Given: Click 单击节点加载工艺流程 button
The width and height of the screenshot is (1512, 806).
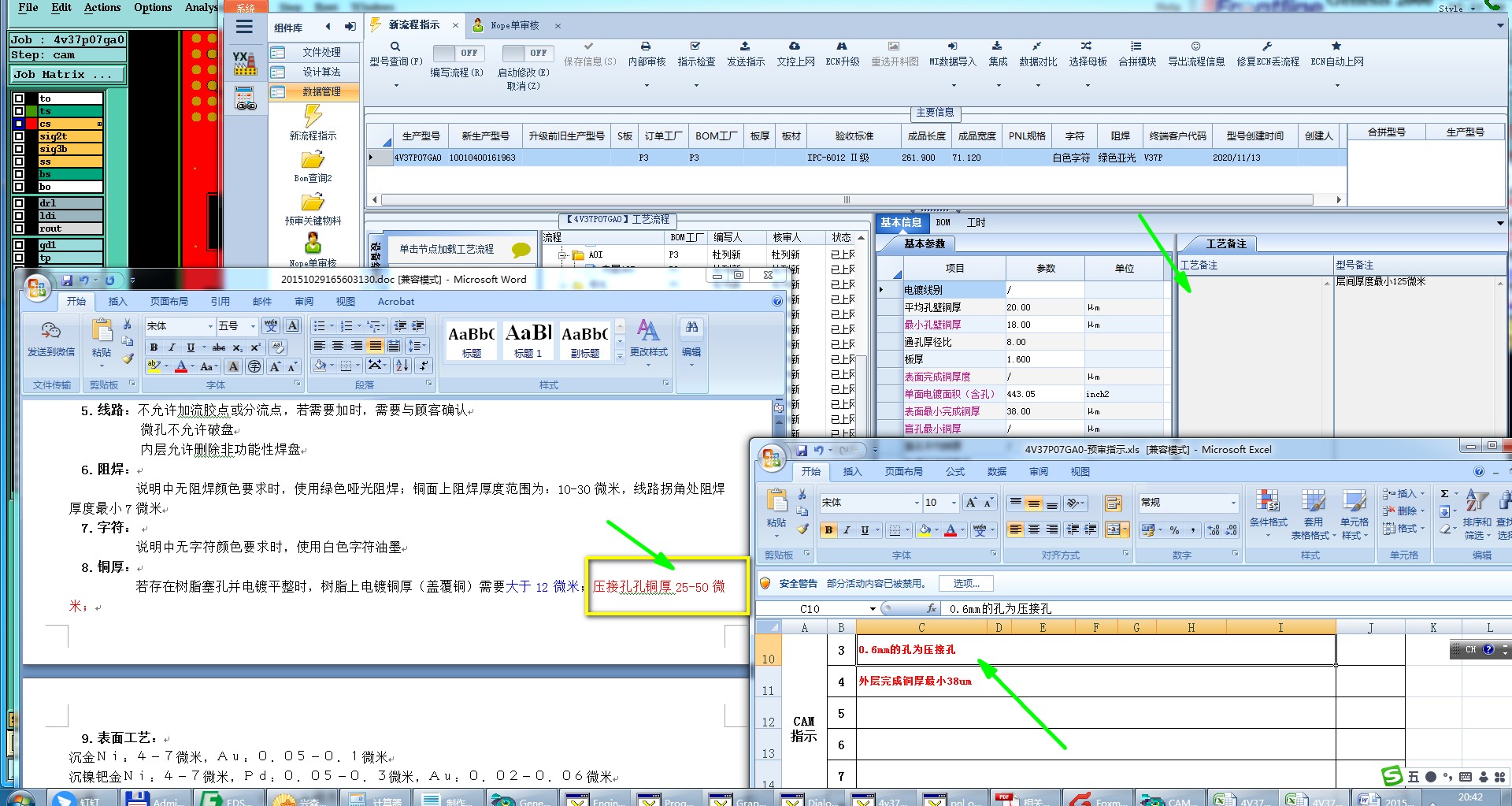Looking at the screenshot, I should [x=447, y=249].
